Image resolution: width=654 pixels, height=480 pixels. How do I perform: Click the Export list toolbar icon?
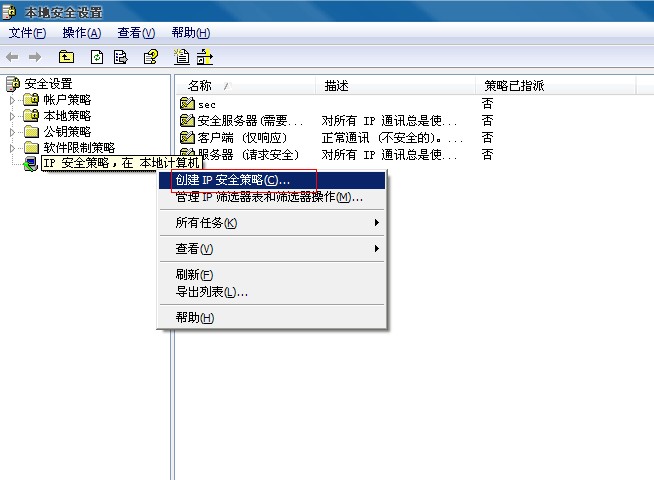(x=121, y=57)
